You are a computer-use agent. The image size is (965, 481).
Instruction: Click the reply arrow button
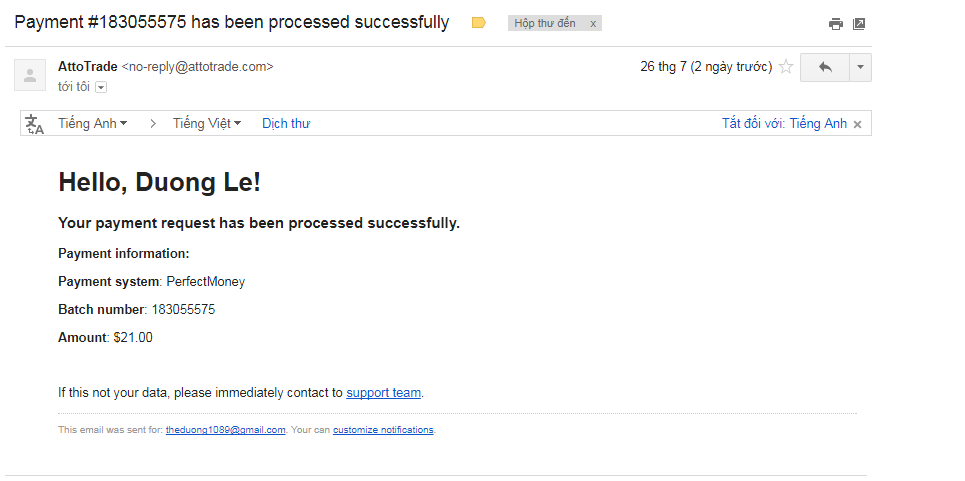[825, 67]
